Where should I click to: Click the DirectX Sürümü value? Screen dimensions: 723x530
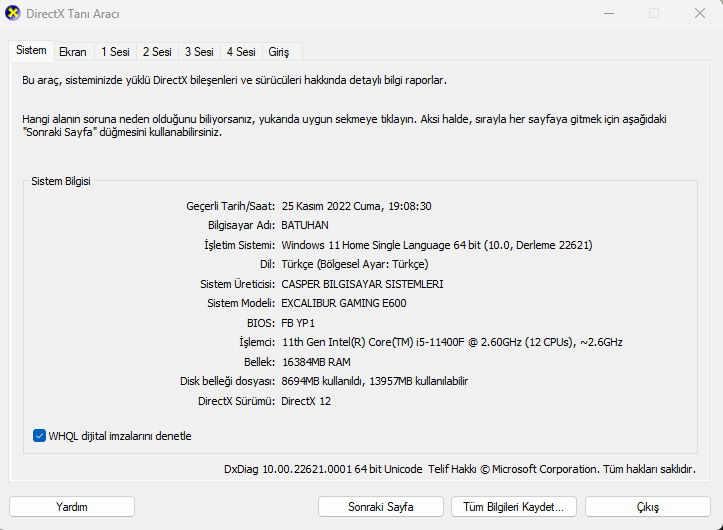click(306, 401)
